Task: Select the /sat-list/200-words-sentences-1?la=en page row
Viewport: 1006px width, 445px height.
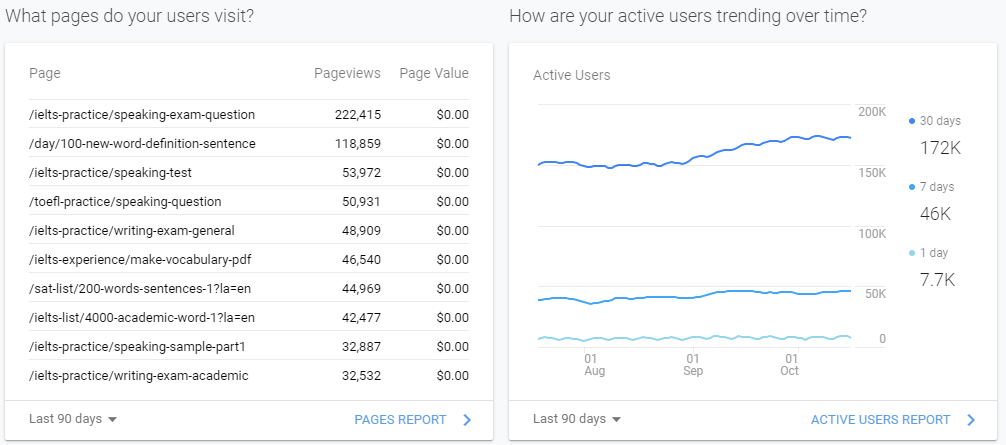Action: tap(249, 289)
